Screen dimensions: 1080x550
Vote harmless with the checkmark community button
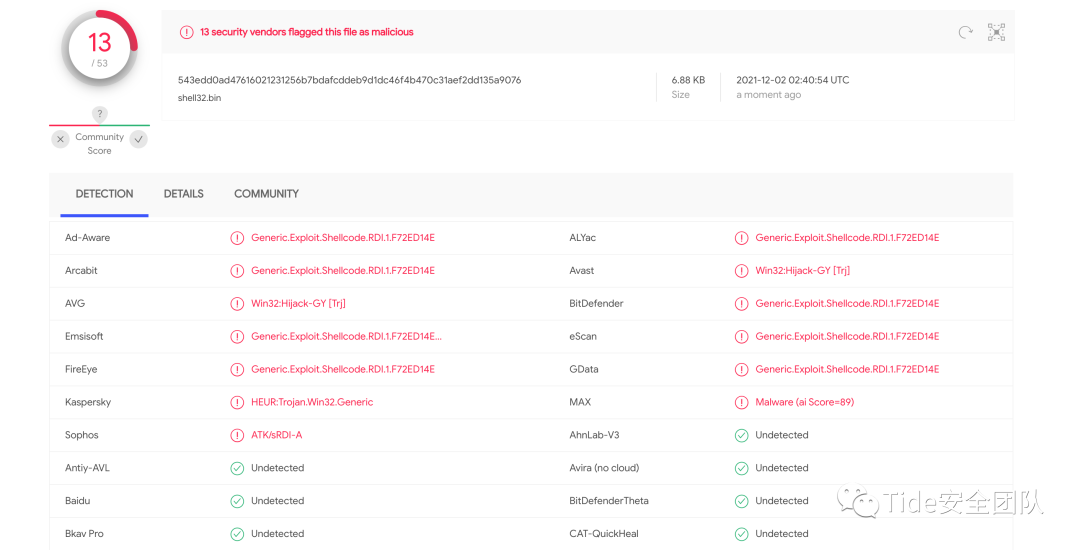138,139
